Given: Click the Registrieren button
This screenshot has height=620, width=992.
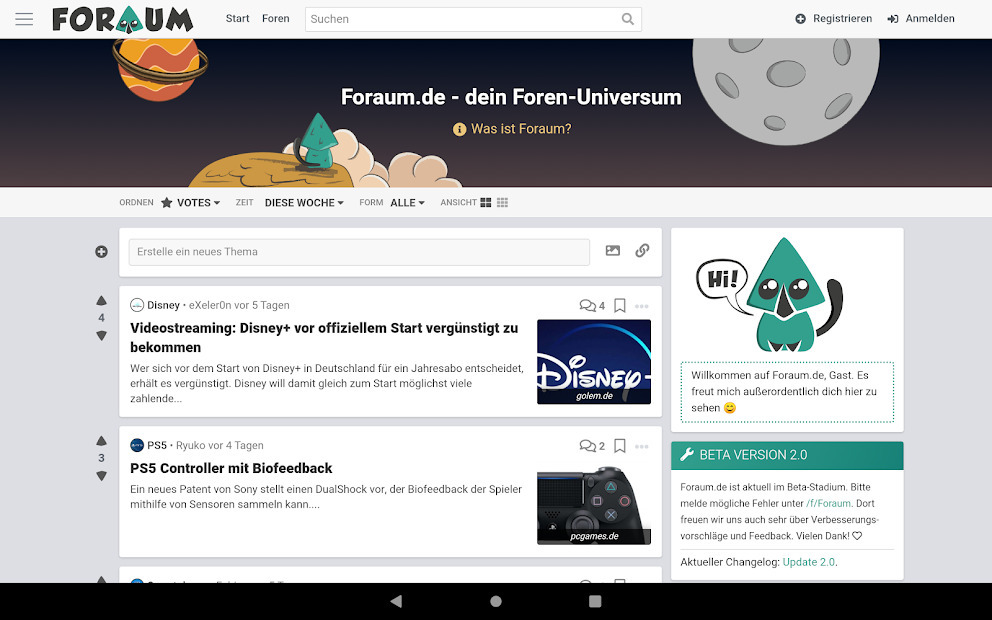Looking at the screenshot, I should coord(833,19).
